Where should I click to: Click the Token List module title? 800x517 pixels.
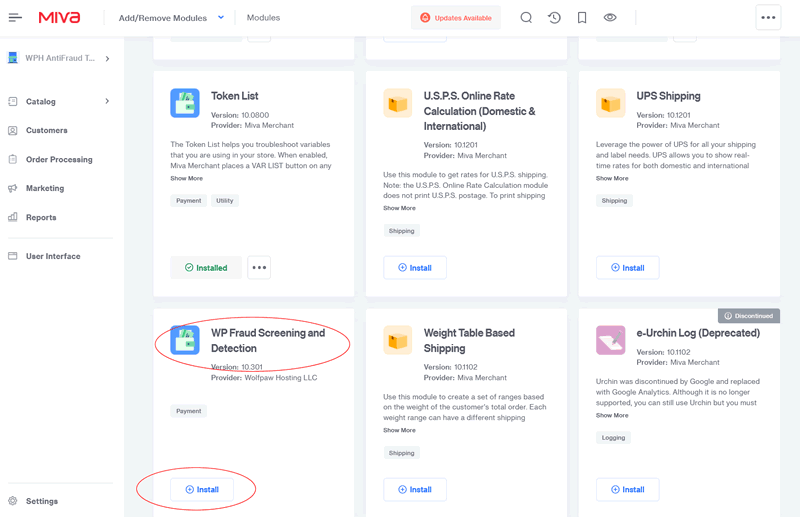coord(235,96)
